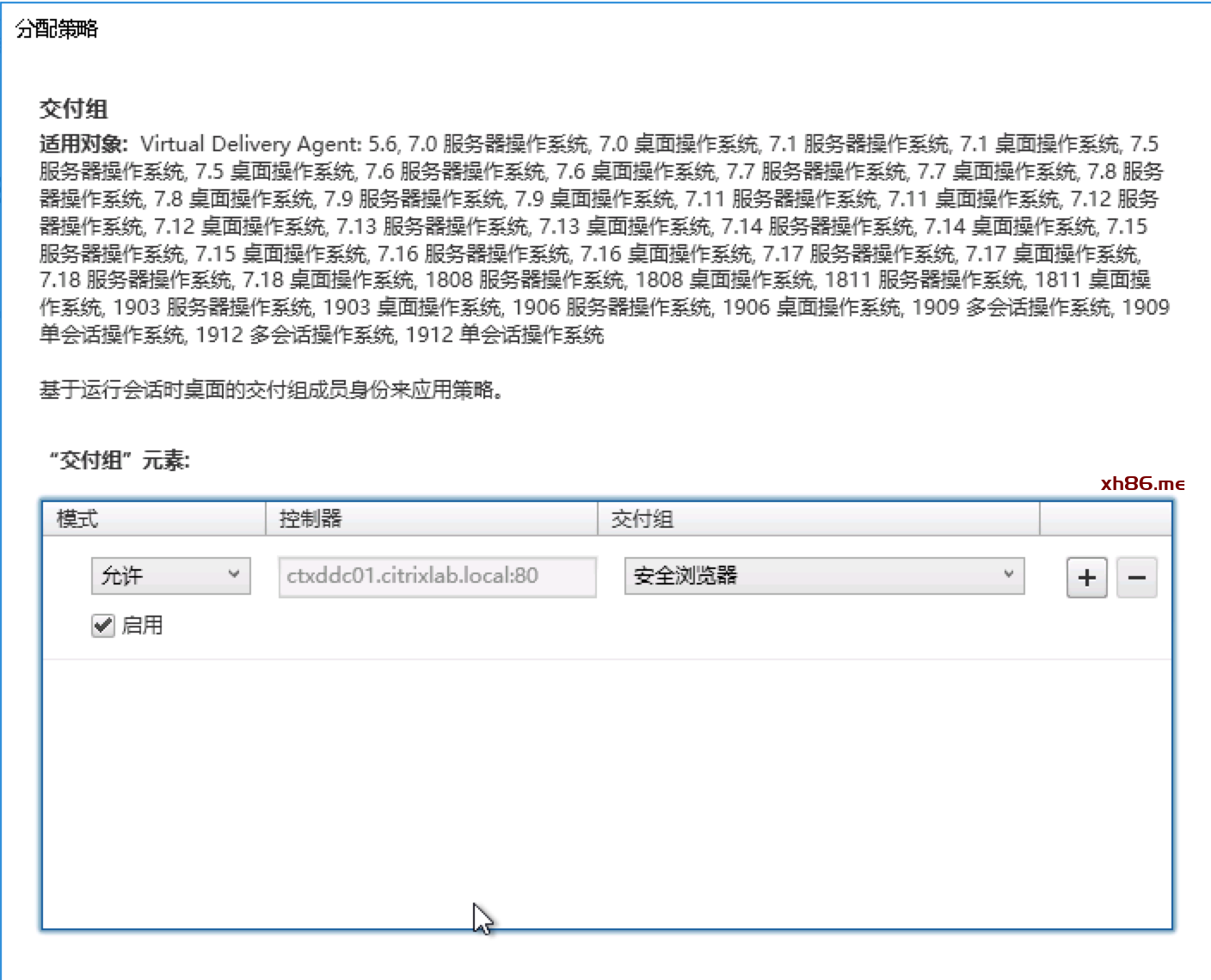This screenshot has width=1211, height=980.
Task: Click the policy description sentence starting 基于运行会话时
Action: pyautogui.click(x=271, y=390)
